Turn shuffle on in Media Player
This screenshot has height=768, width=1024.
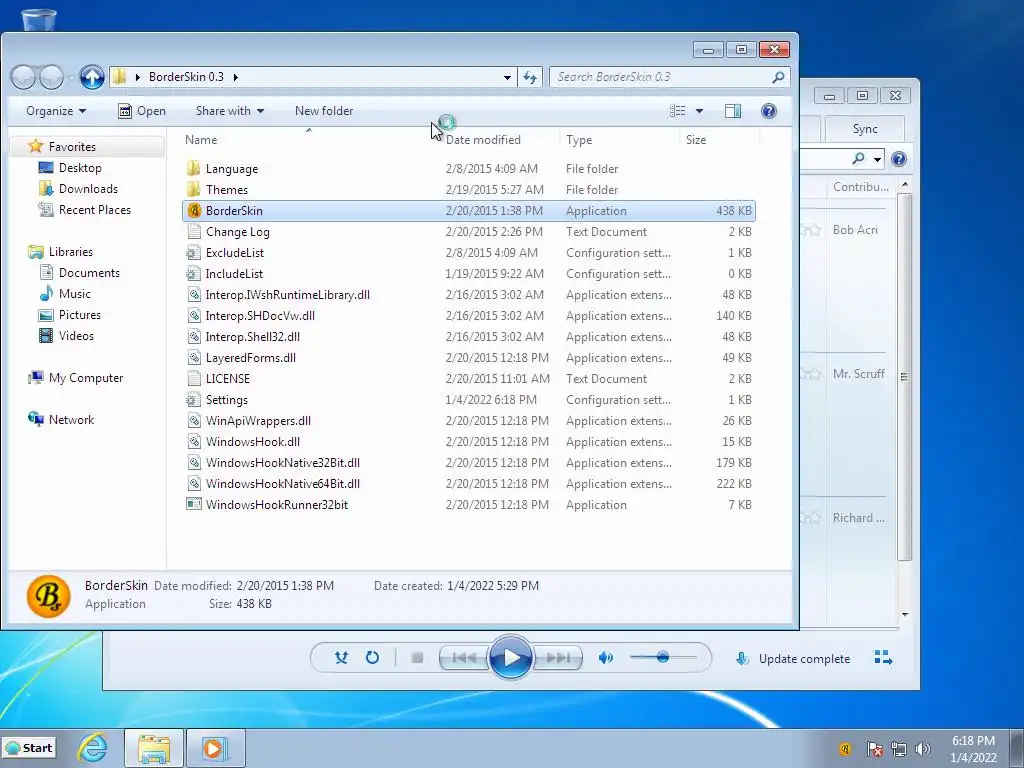click(x=341, y=658)
